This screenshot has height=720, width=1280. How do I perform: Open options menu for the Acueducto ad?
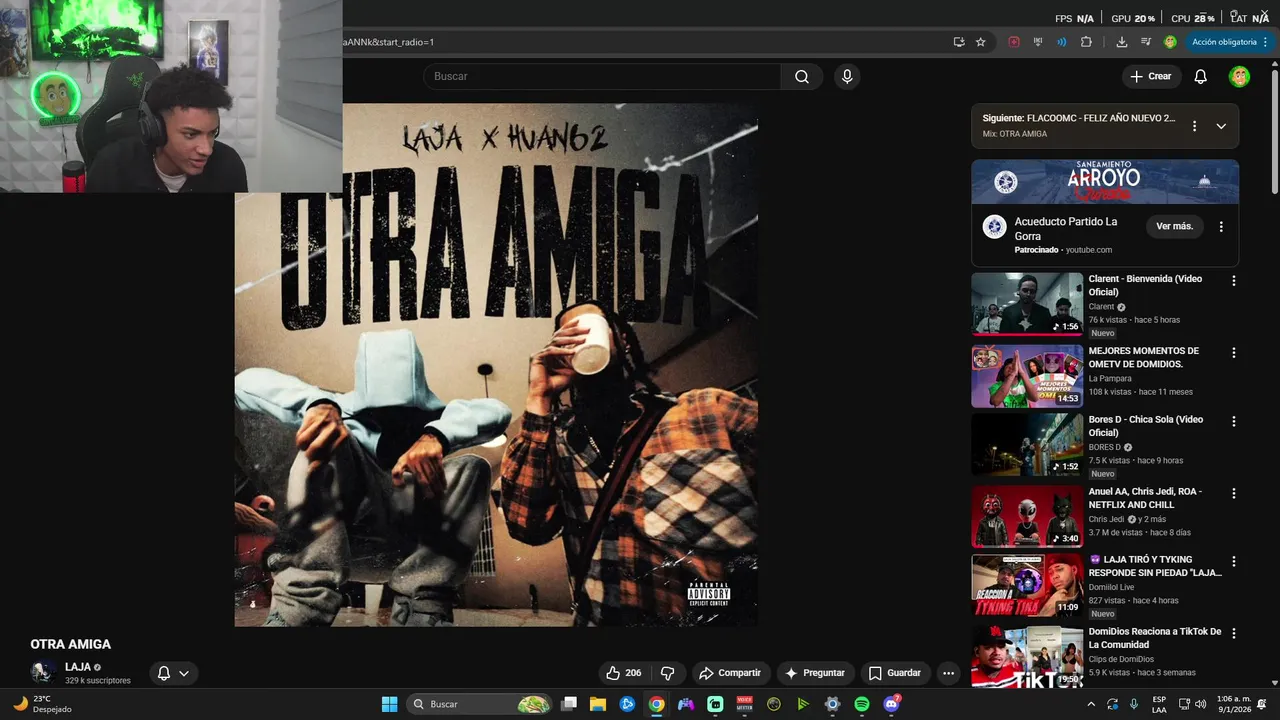[x=1221, y=227]
